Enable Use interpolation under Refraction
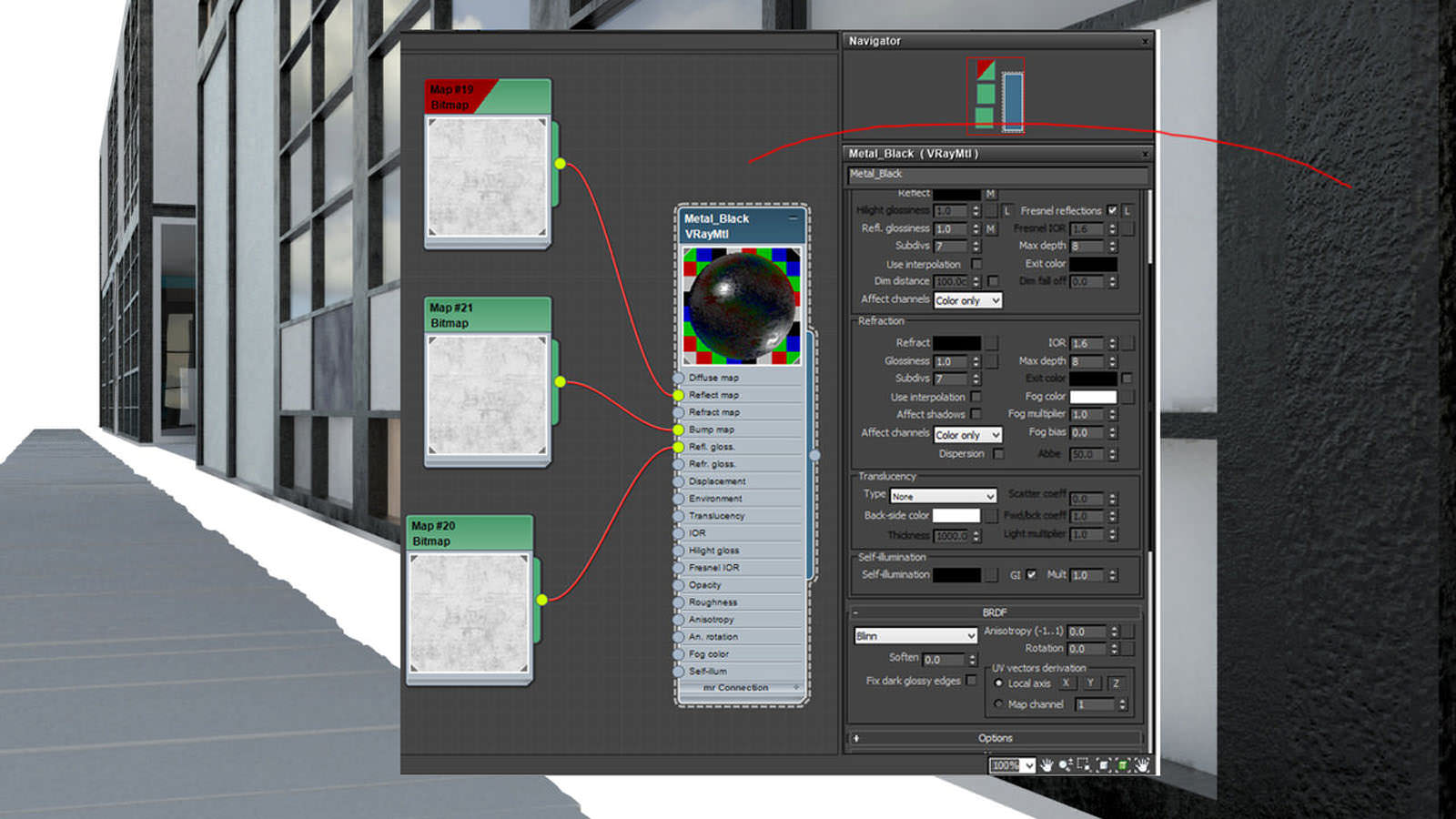The width and height of the screenshot is (1456, 819). (x=976, y=397)
